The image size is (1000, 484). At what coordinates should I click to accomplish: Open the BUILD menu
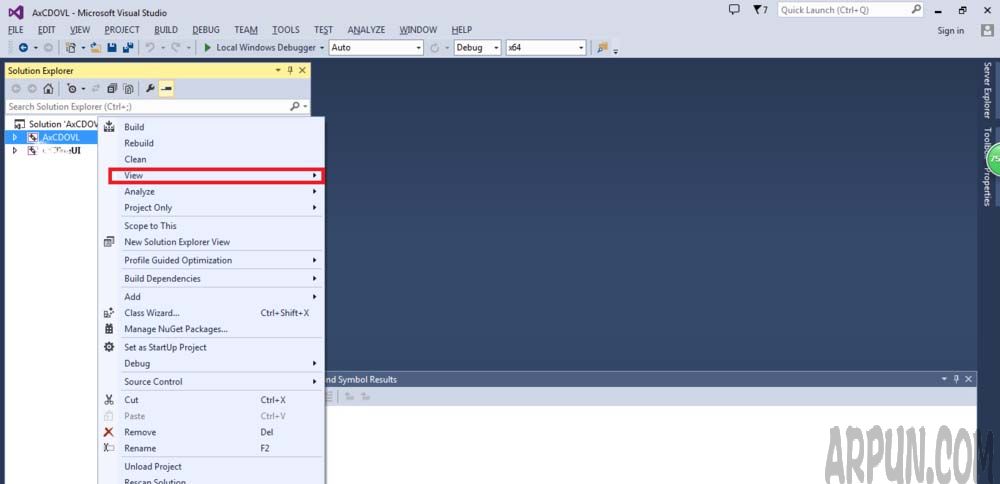[x=166, y=30]
